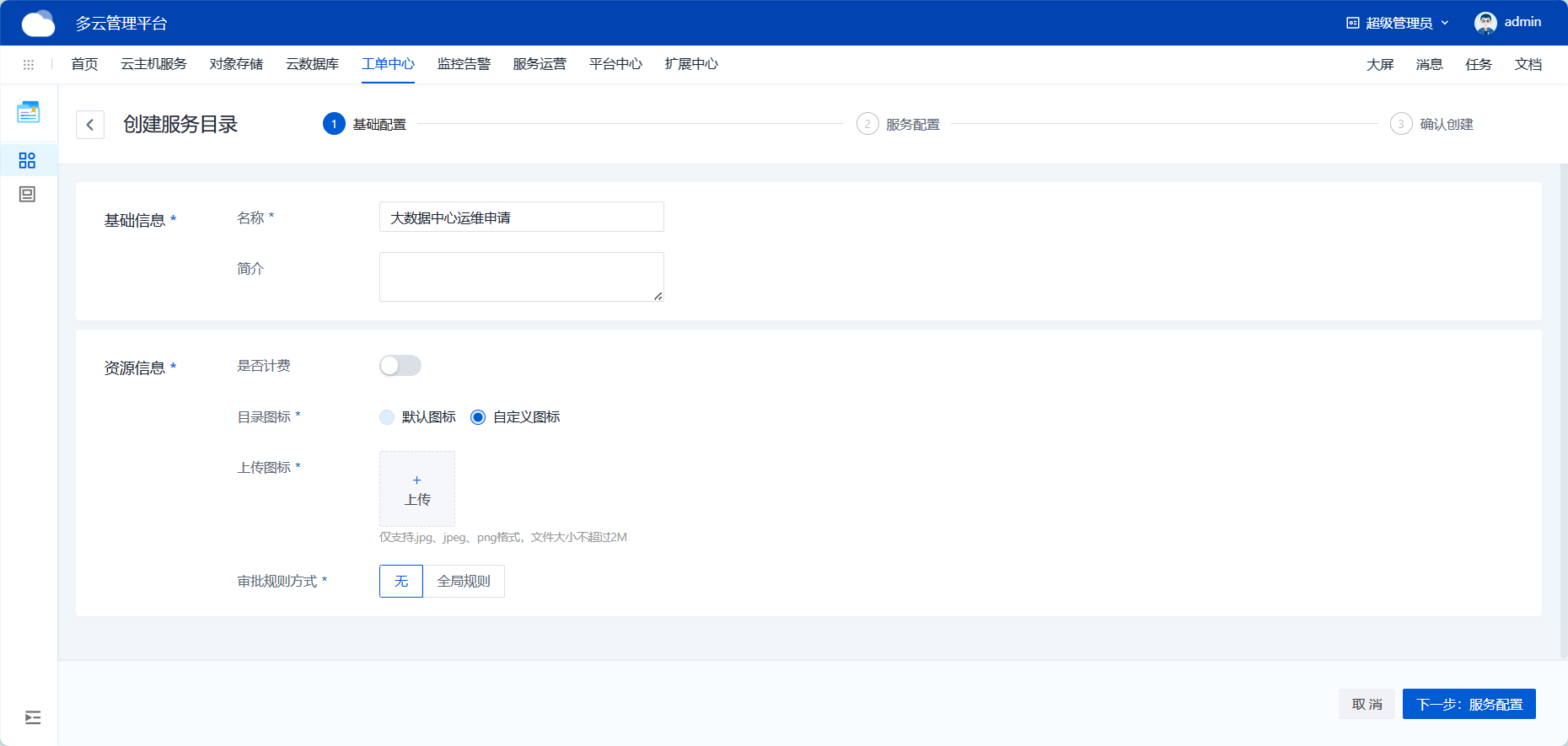Click the admin avatar icon
The height and width of the screenshot is (746, 1568).
1485,23
